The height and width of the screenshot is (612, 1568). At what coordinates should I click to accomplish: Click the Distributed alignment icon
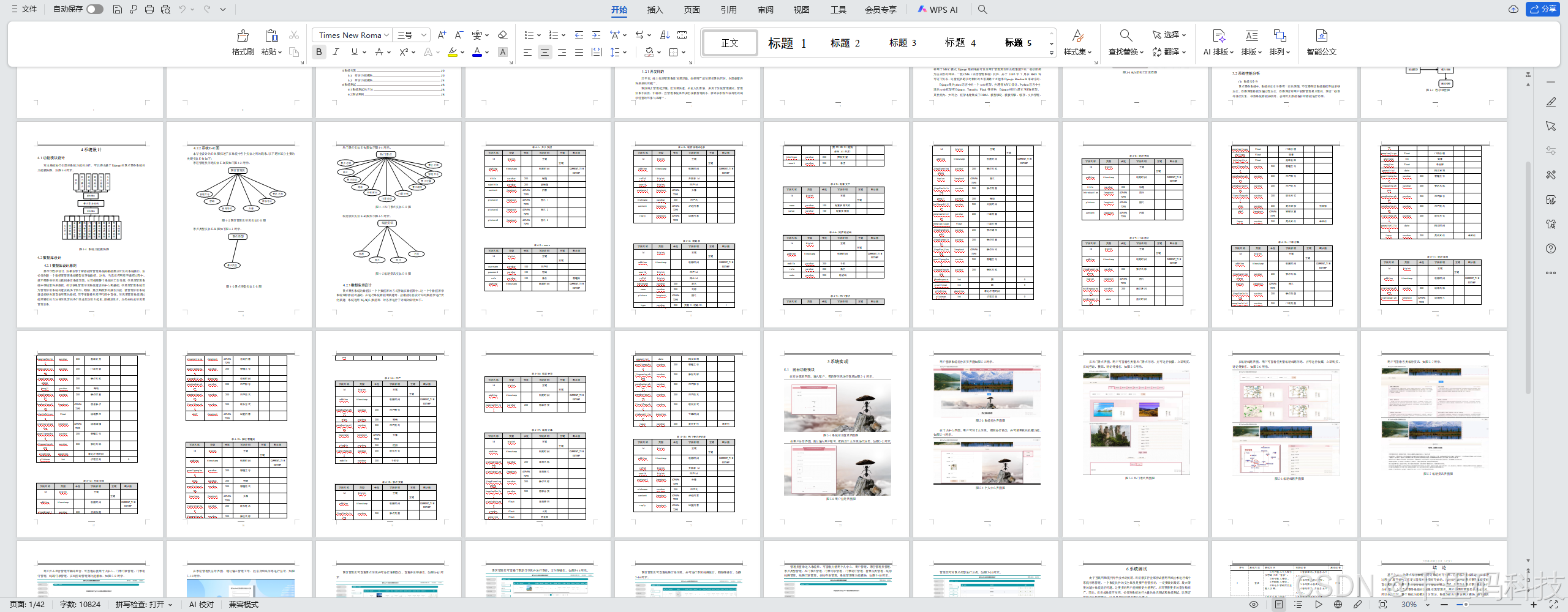click(597, 53)
